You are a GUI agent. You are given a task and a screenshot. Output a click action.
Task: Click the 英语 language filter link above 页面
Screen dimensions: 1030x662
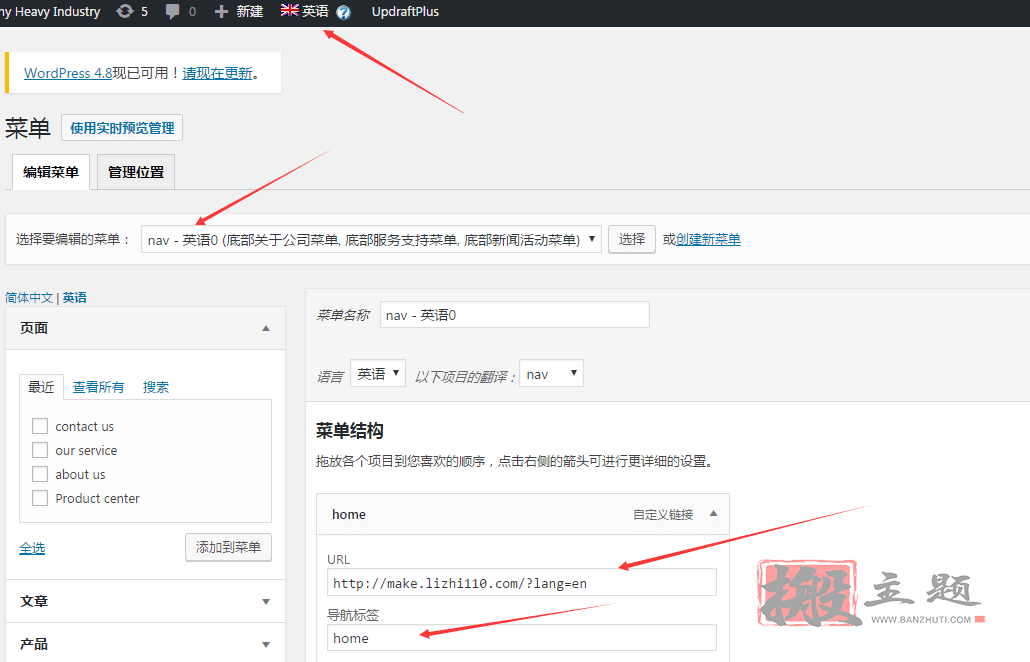(x=75, y=298)
